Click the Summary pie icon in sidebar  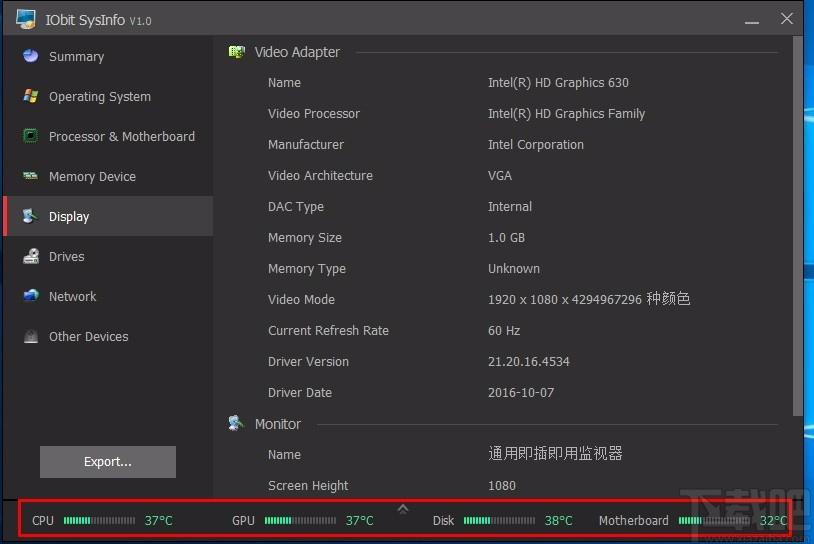[x=31, y=56]
